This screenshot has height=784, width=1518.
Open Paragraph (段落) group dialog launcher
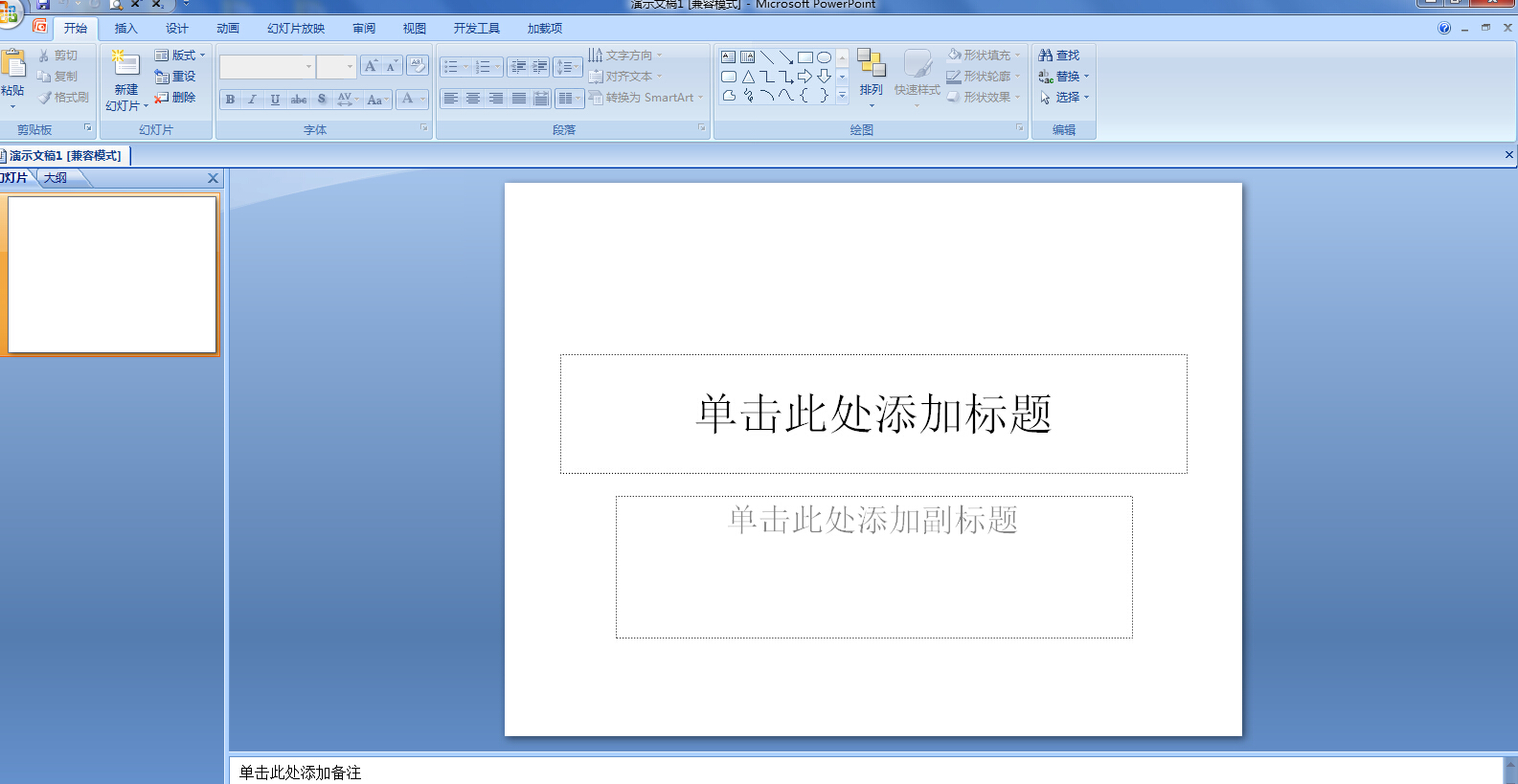[x=702, y=127]
